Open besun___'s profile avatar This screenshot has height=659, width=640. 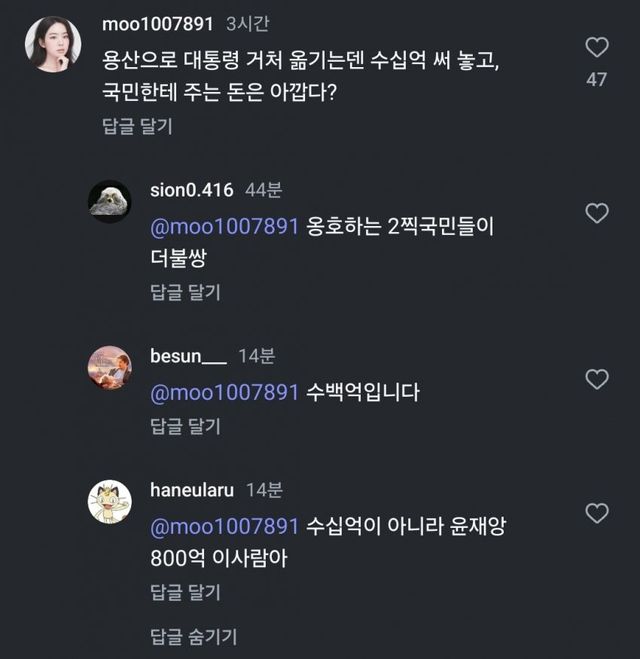[x=109, y=368]
